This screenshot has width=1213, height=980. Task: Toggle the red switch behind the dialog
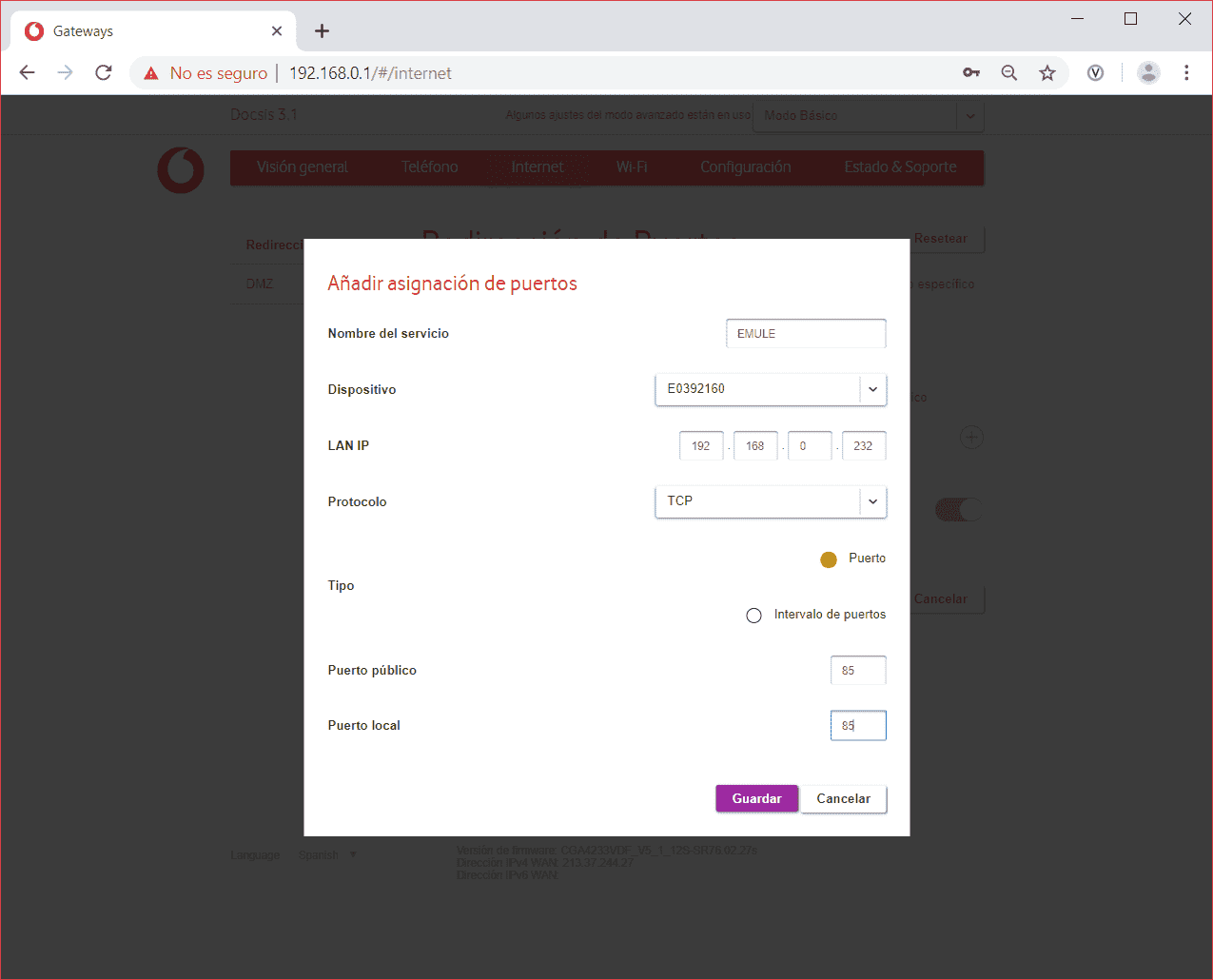(958, 510)
